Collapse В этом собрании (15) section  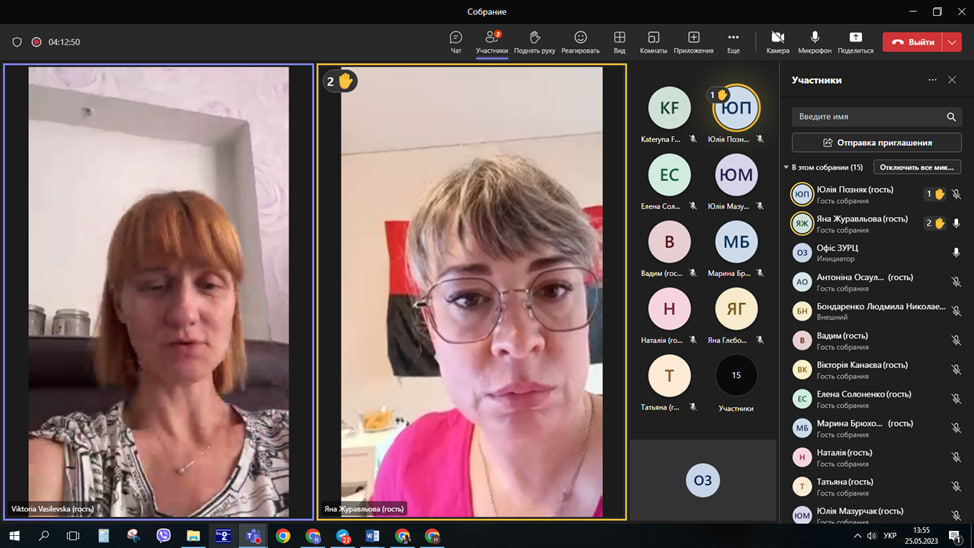(786, 167)
